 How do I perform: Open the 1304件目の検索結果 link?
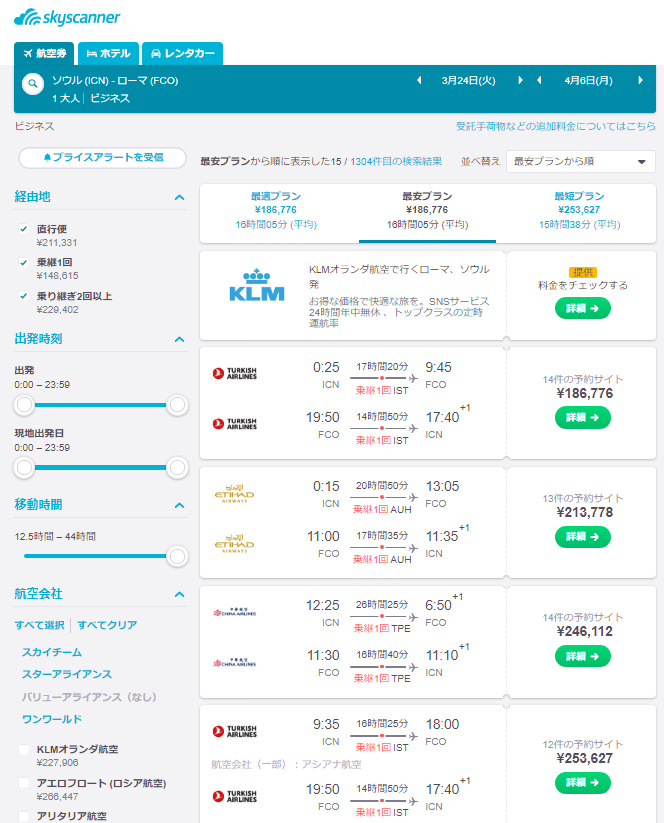[x=396, y=162]
